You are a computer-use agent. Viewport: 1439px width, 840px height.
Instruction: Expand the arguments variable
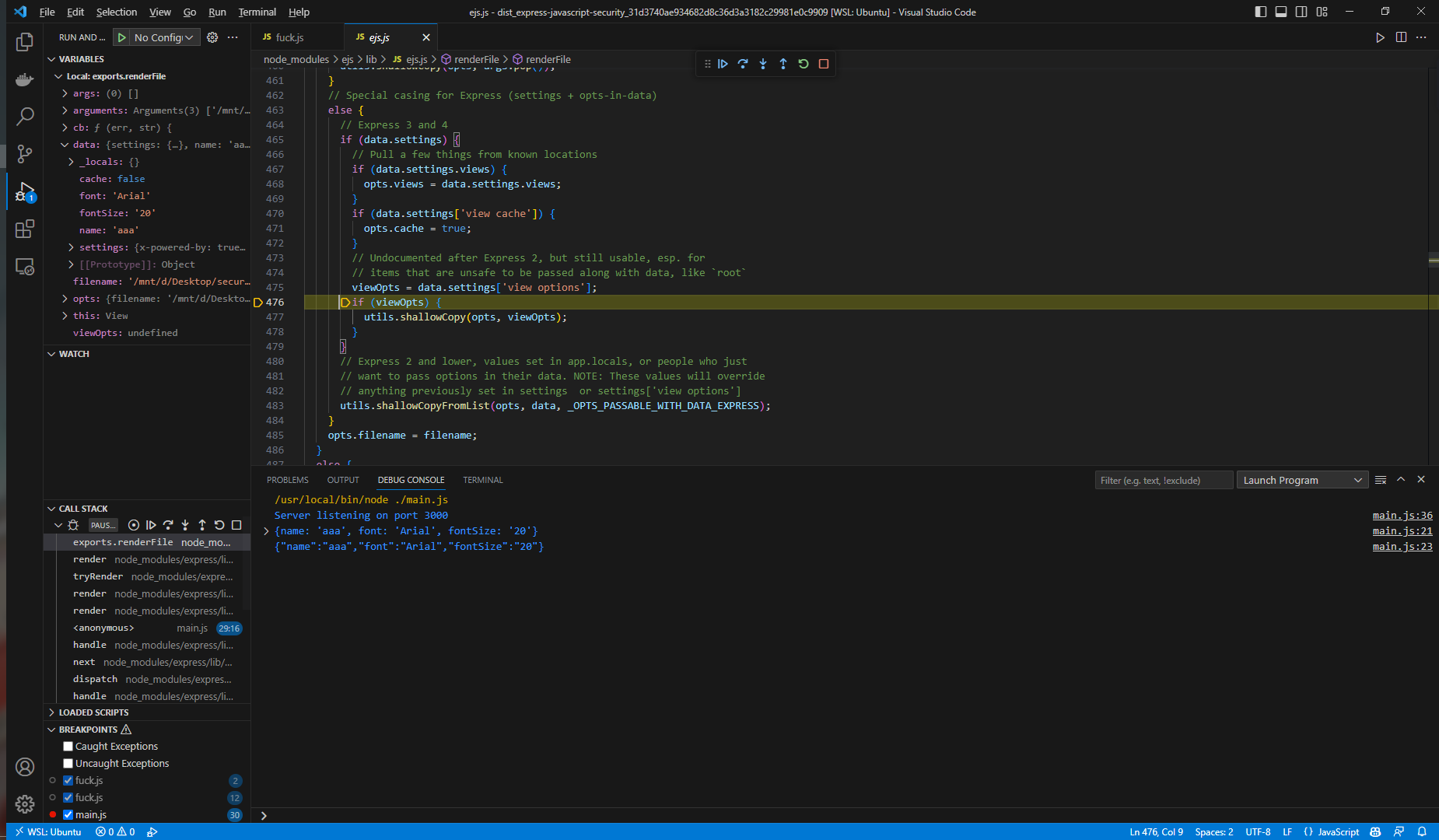coord(65,110)
